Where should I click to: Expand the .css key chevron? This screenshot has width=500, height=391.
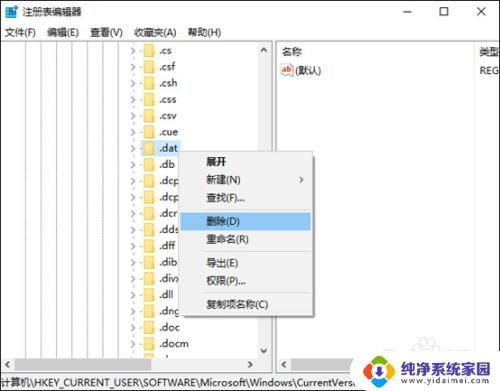133,99
